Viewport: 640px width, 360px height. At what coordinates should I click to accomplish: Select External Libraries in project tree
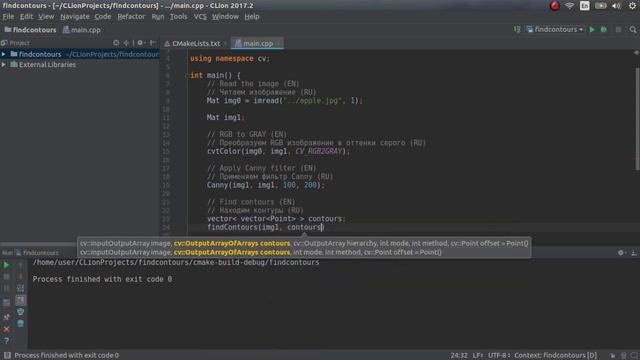point(47,64)
